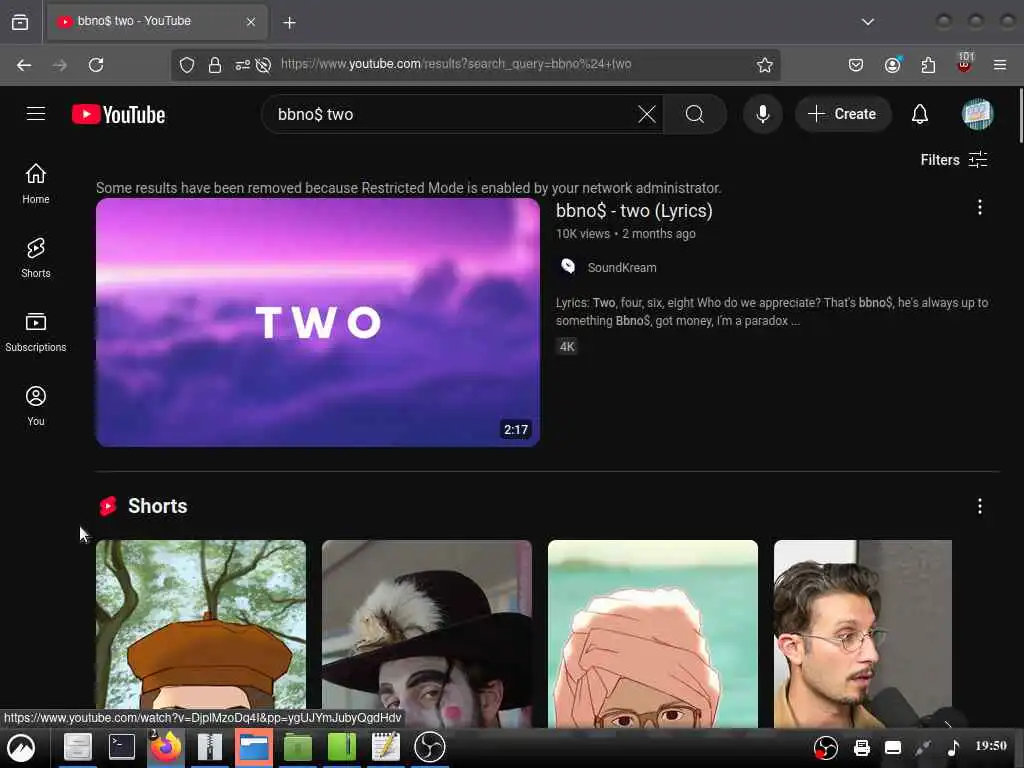Image resolution: width=1024 pixels, height=768 pixels.
Task: Open the 'bbno$ - two (Lyrics)' title link
Action: coord(633,211)
